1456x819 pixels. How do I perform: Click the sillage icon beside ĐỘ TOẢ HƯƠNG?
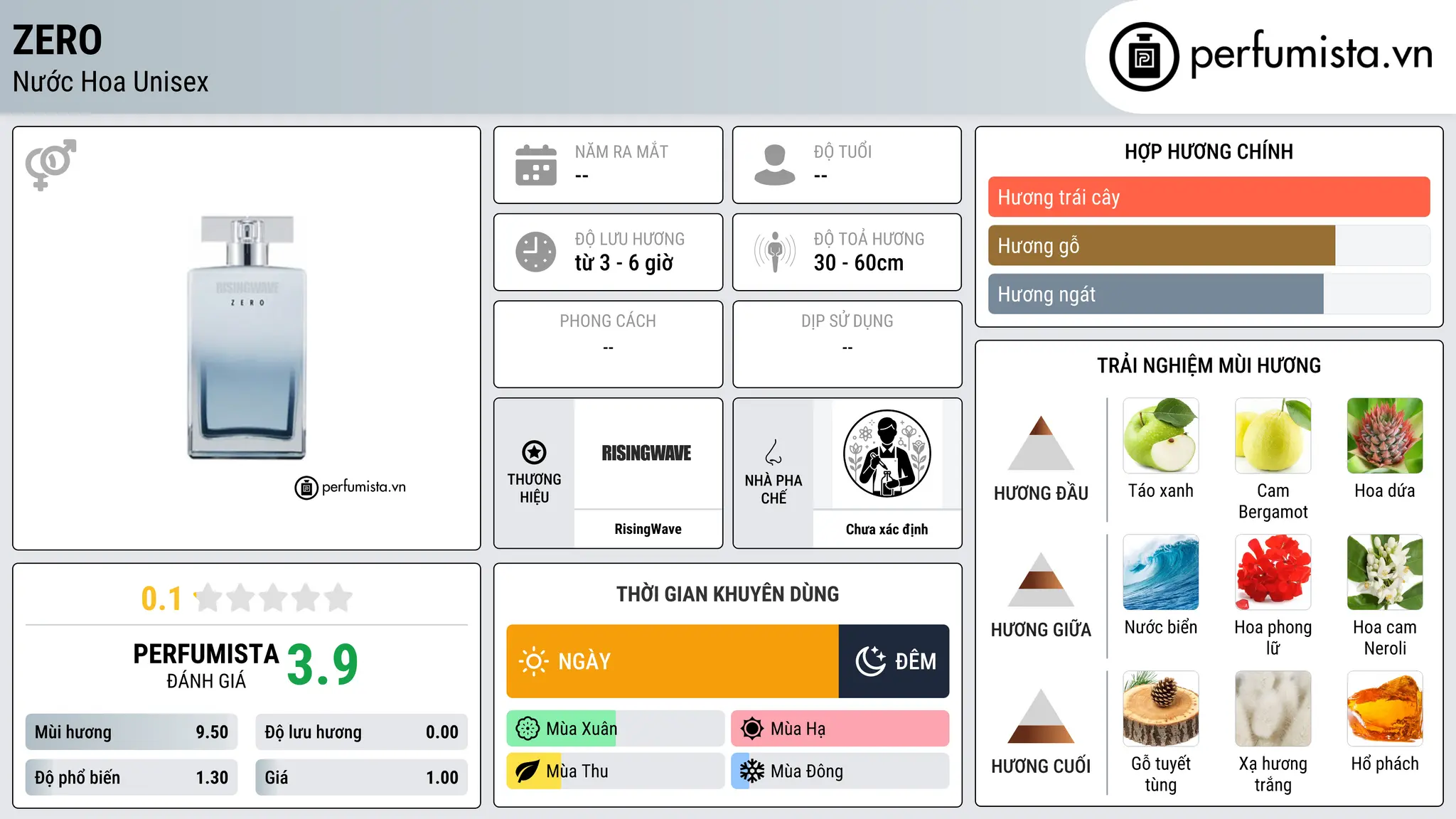point(774,252)
